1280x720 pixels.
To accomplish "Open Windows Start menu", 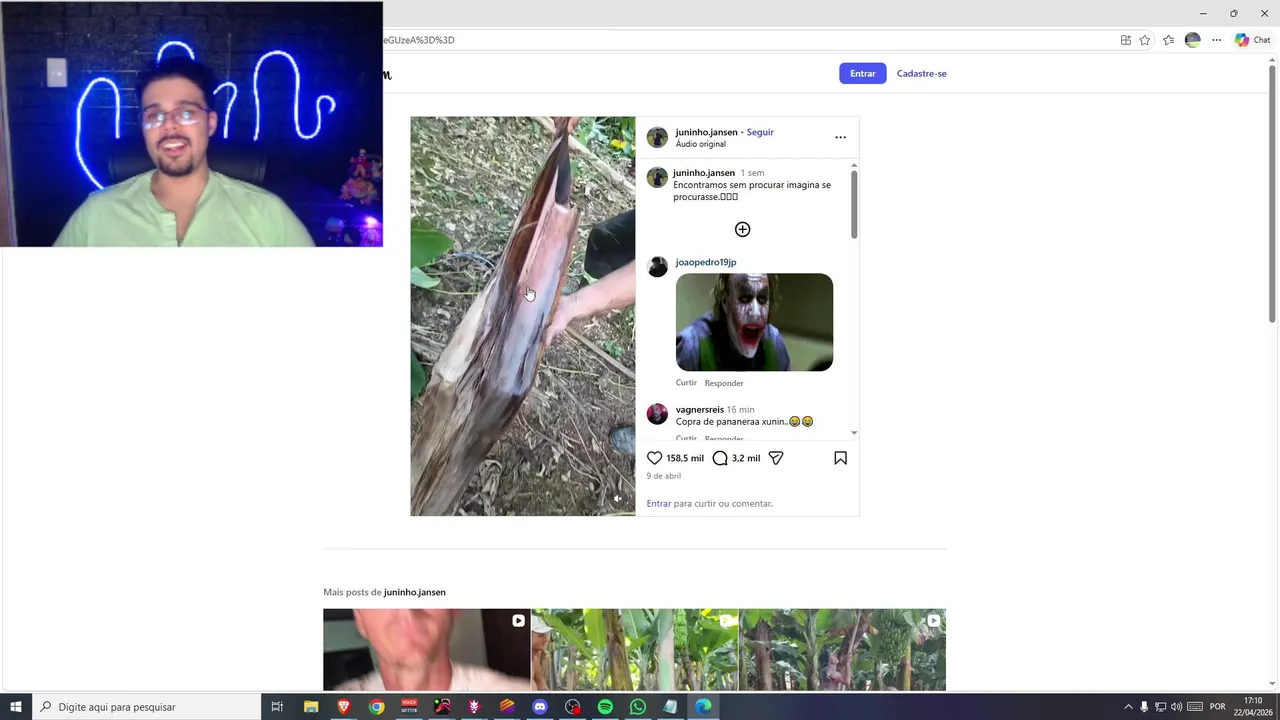I will coord(15,706).
